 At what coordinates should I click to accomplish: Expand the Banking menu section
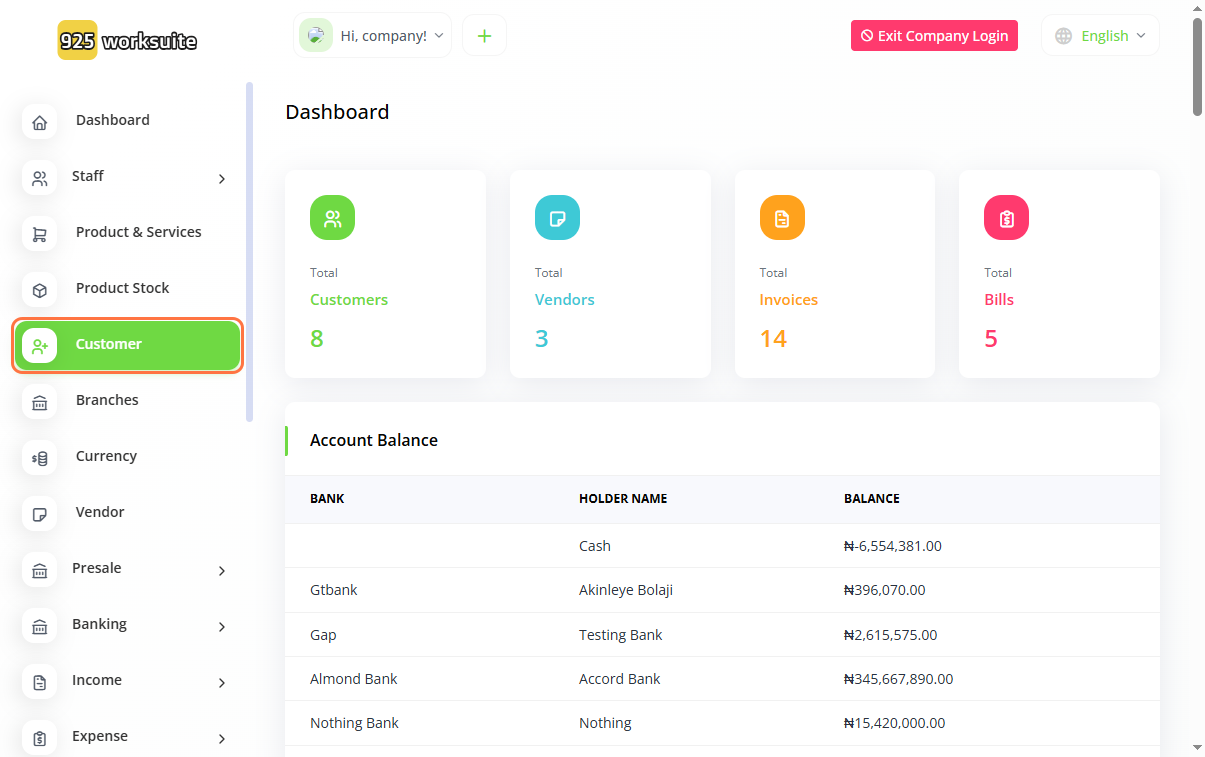point(221,627)
